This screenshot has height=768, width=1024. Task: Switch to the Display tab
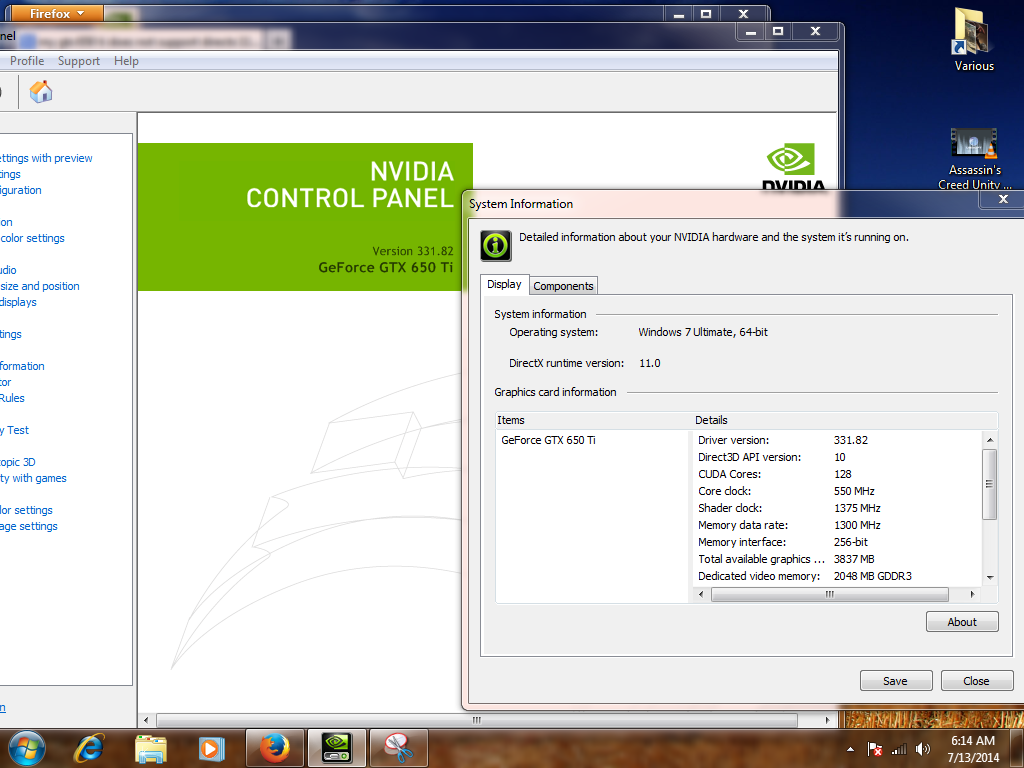504,284
